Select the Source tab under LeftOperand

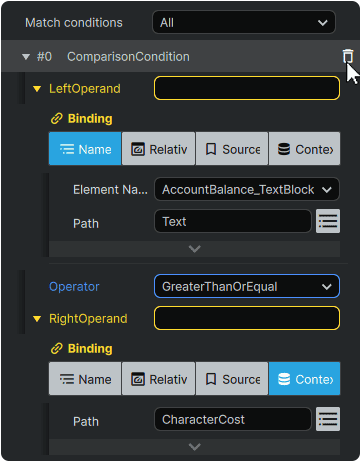coord(232,149)
